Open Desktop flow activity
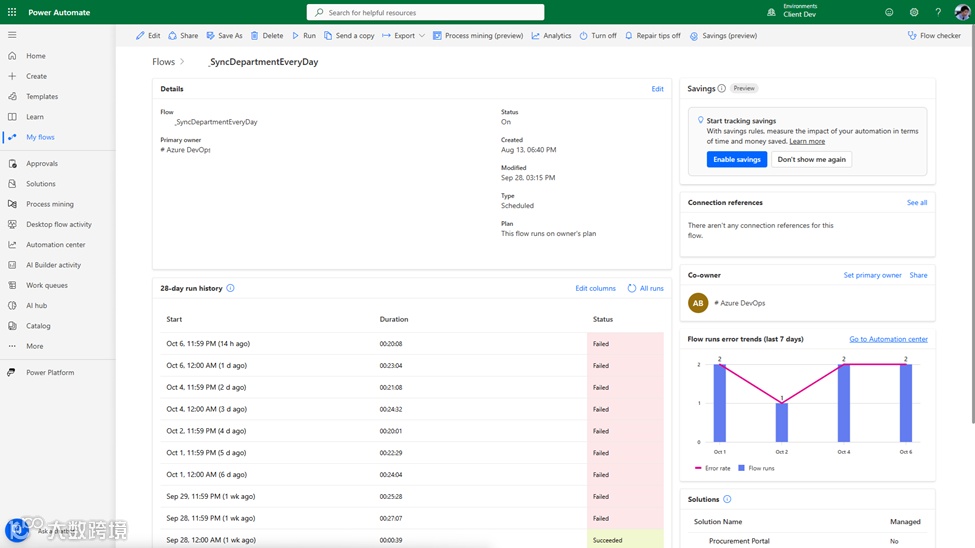975x548 pixels. click(58, 225)
